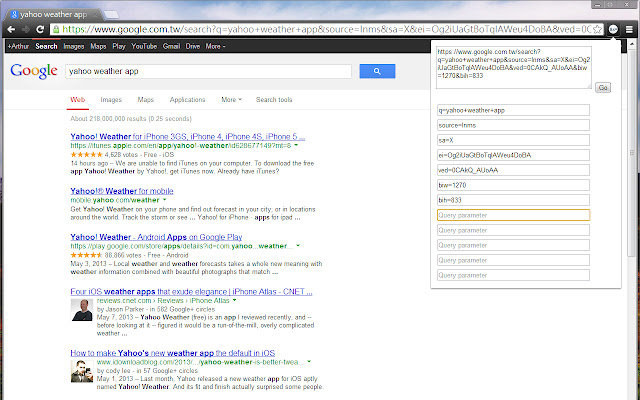The height and width of the screenshot is (400, 640).
Task: Click the Google logo
Action: 34,71
